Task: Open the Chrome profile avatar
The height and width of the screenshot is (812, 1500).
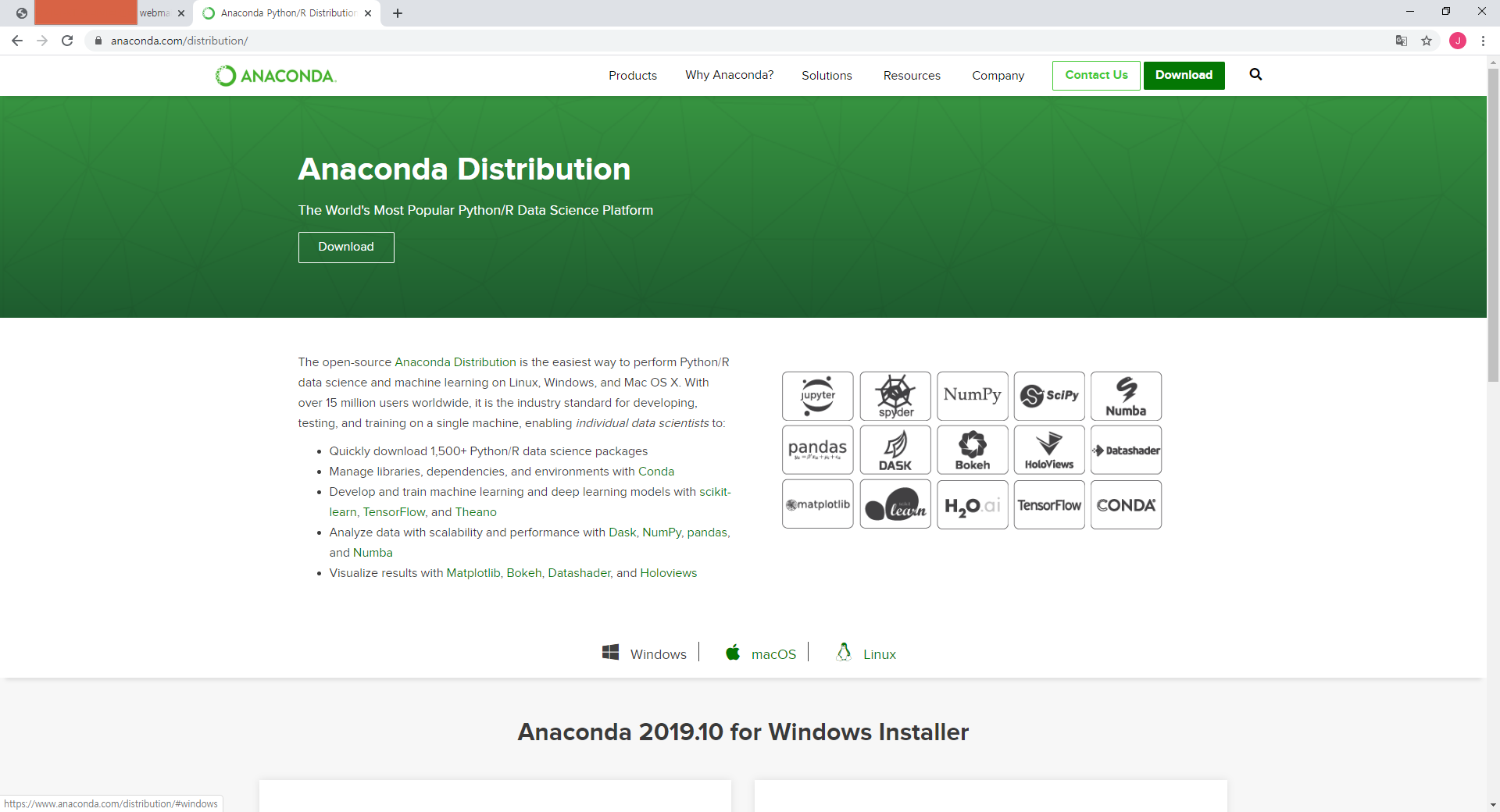Action: coord(1458,41)
